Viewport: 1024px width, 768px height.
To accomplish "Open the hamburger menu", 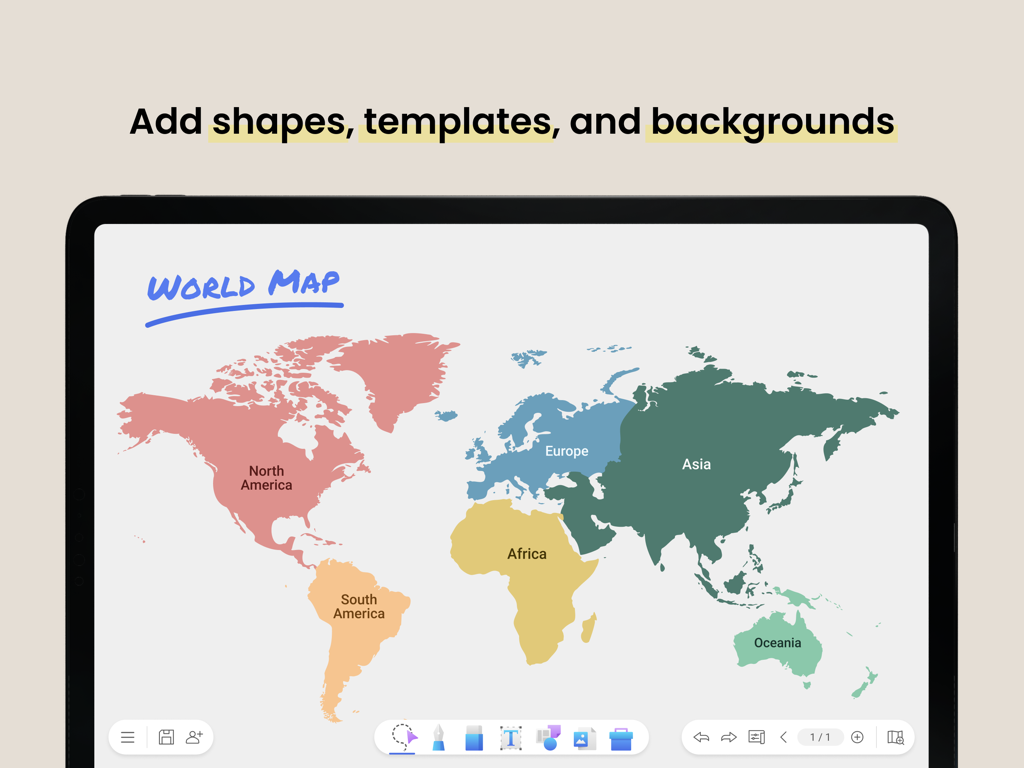I will tap(127, 737).
